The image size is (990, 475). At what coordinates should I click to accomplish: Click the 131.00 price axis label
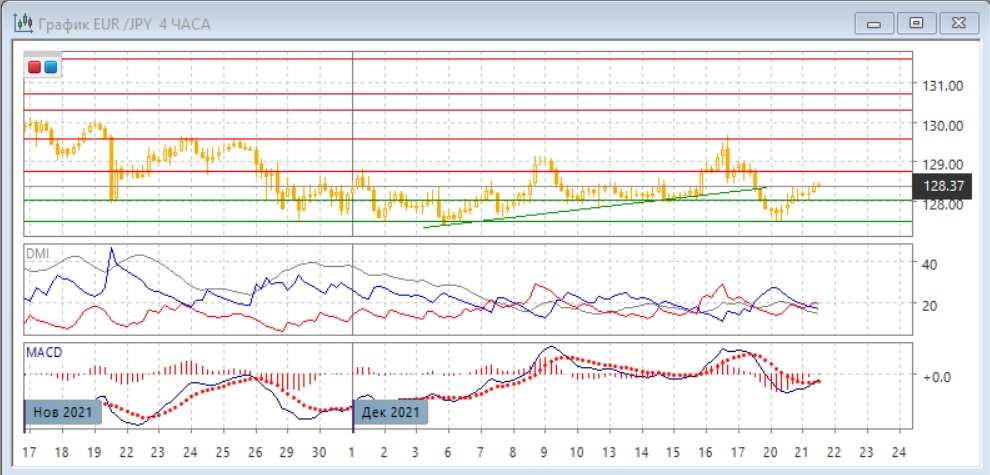943,86
